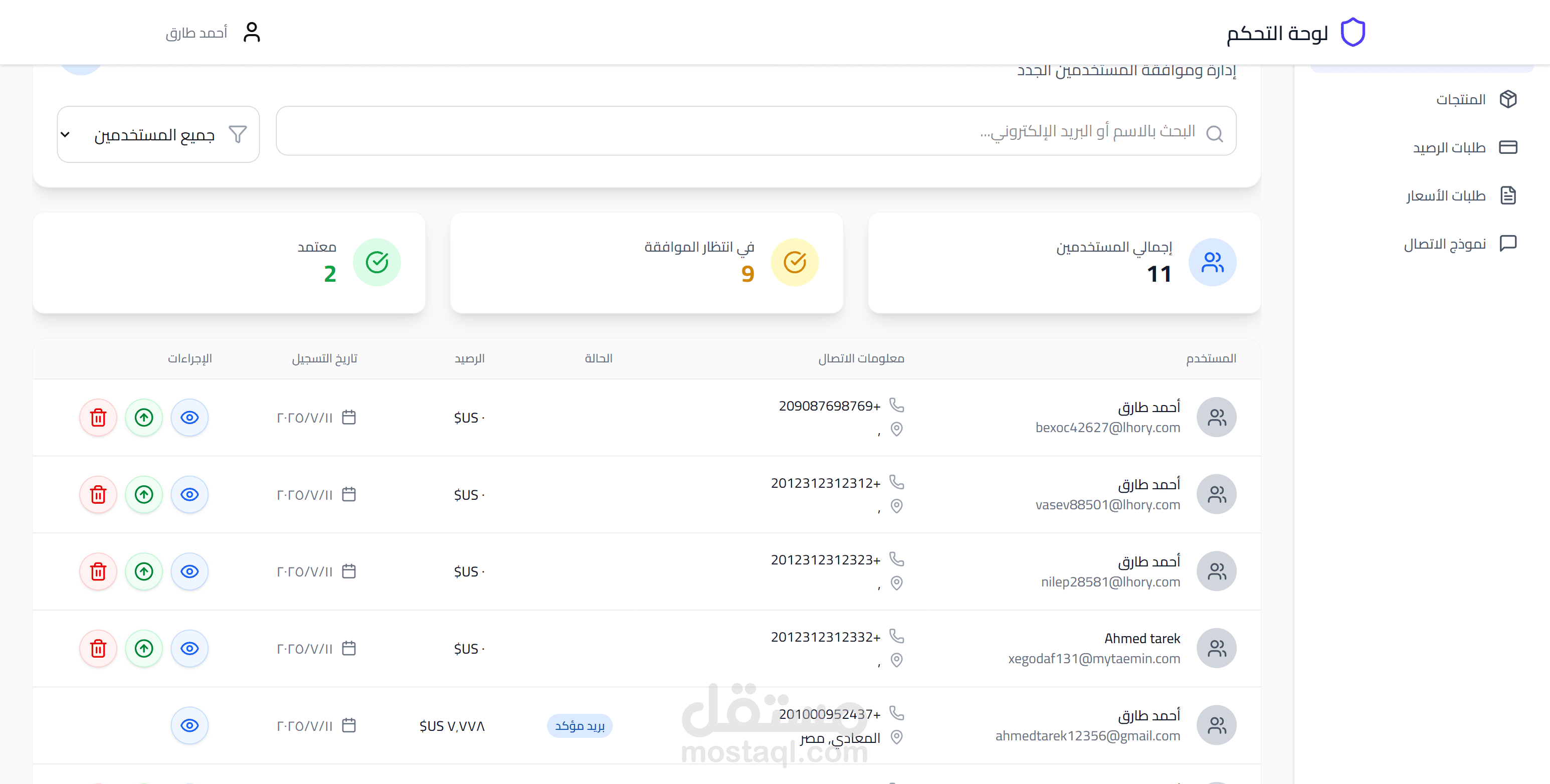
Task: Click the red delete icon for bexoc42627@lhory.com
Action: click(x=98, y=417)
